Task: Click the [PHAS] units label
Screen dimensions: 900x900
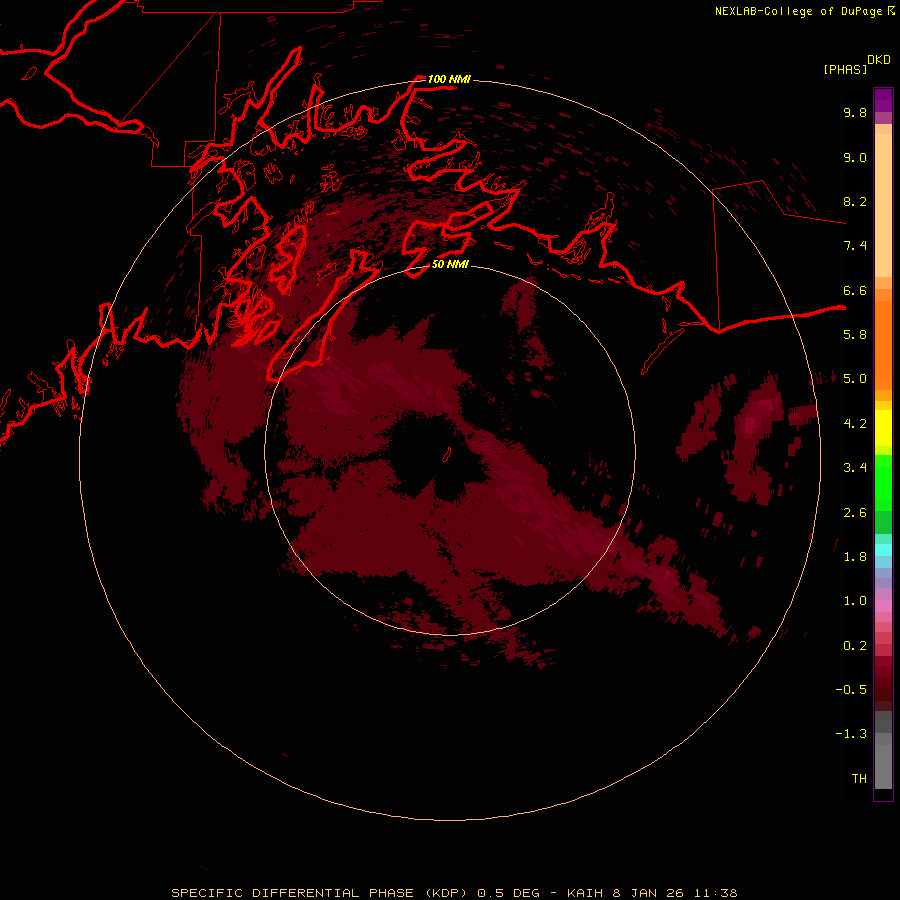Action: 845,69
